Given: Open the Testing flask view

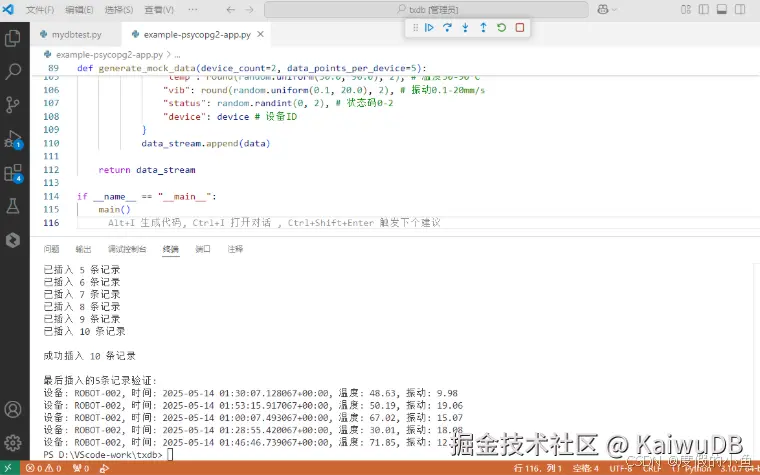Looking at the screenshot, I should pyautogui.click(x=13, y=206).
